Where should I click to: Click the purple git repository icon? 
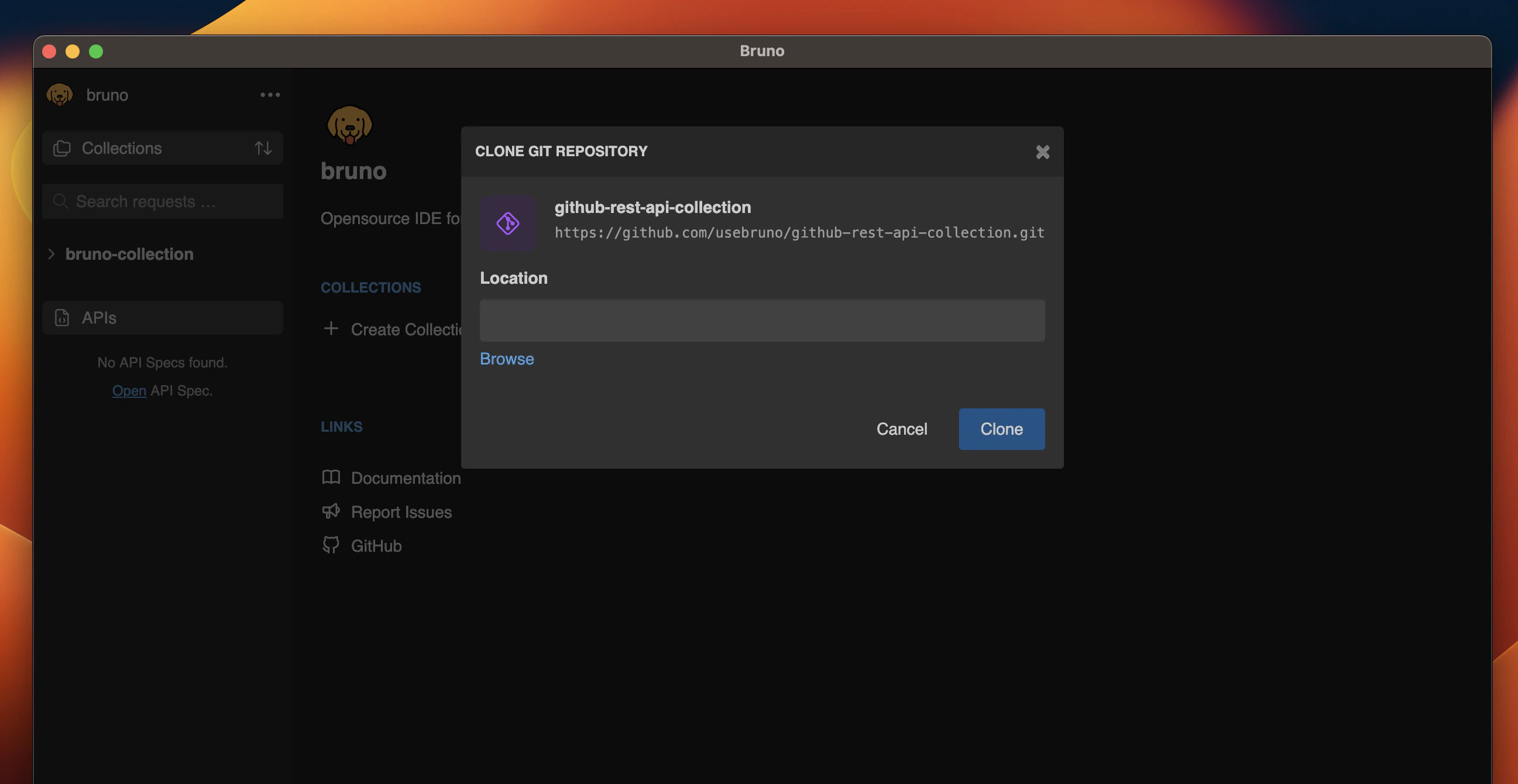click(x=507, y=223)
